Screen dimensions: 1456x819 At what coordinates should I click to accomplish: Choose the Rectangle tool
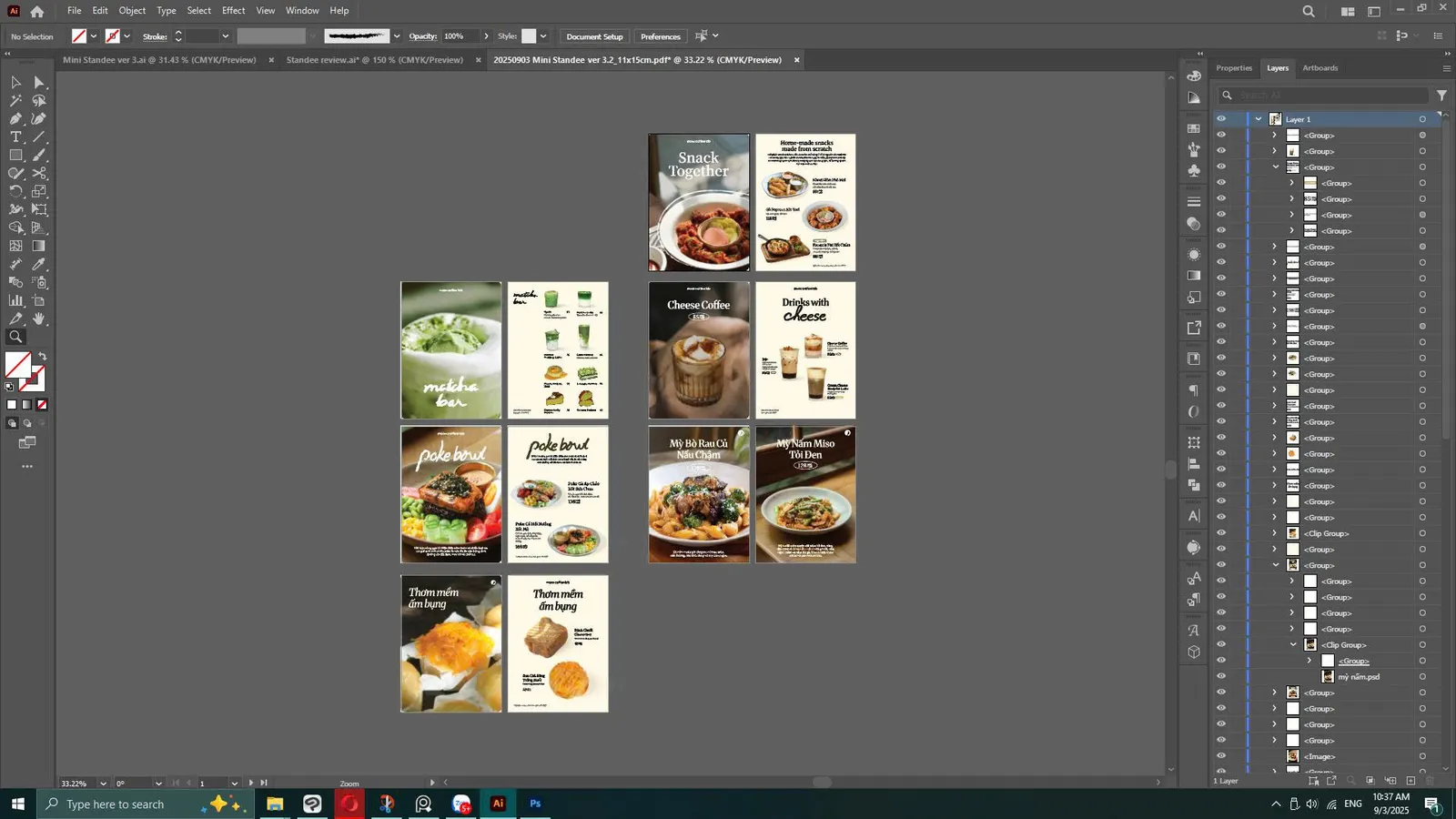[15, 155]
